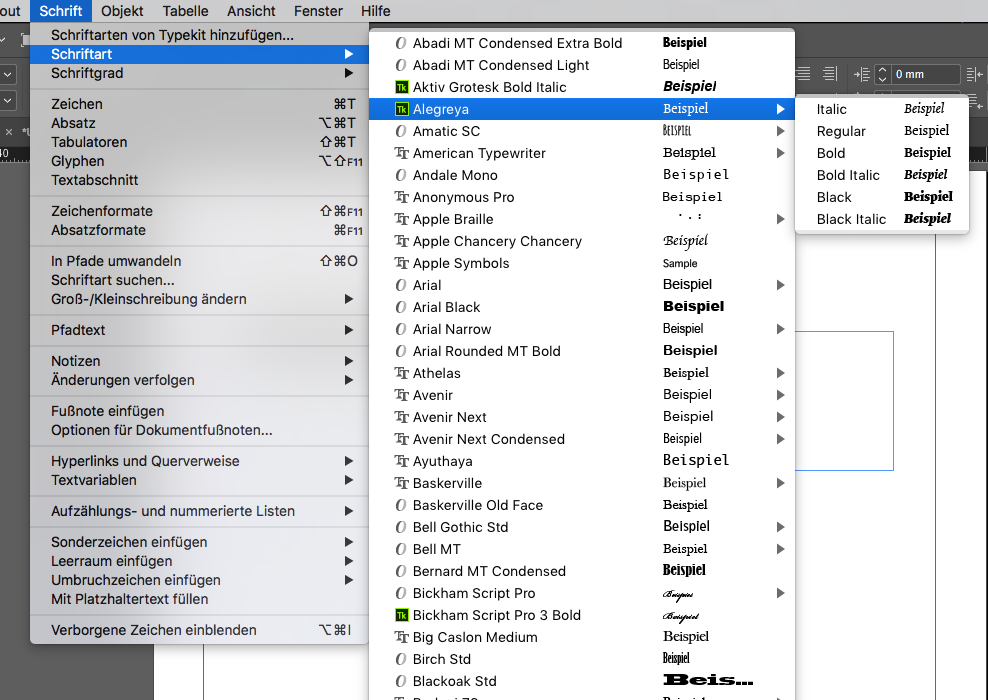Open the Objekt menu
This screenshot has width=988, height=700.
pos(122,11)
